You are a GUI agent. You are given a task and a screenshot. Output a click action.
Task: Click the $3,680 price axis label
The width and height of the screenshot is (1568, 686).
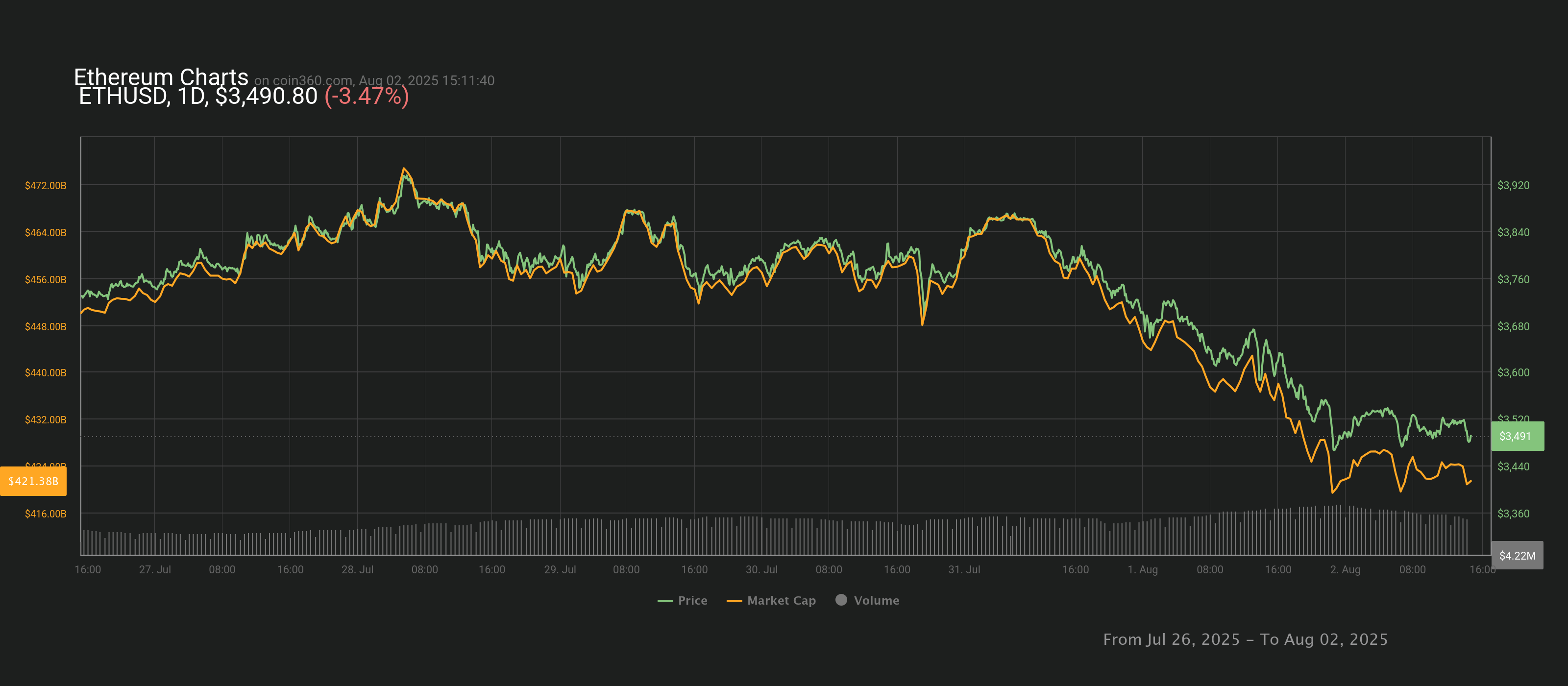click(x=1513, y=326)
